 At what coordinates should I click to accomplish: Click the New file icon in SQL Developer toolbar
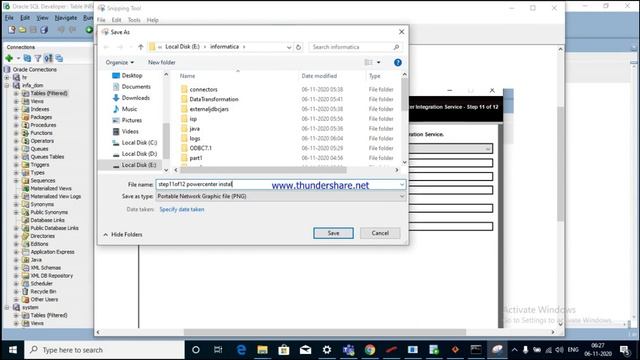pos(12,30)
